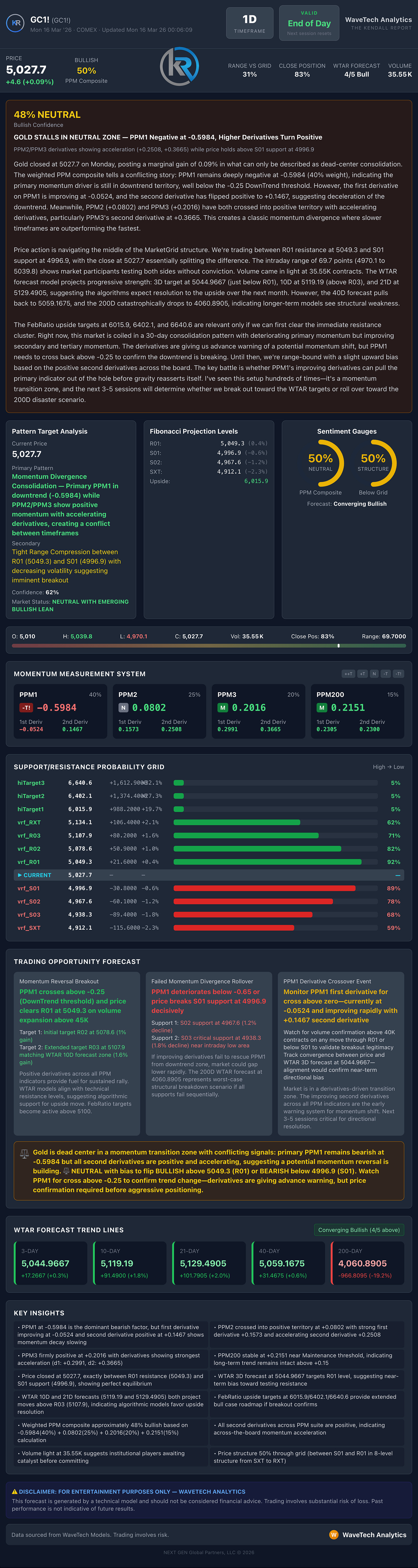
Task: Click the N badge on the PPM2 card
Action: (x=123, y=708)
